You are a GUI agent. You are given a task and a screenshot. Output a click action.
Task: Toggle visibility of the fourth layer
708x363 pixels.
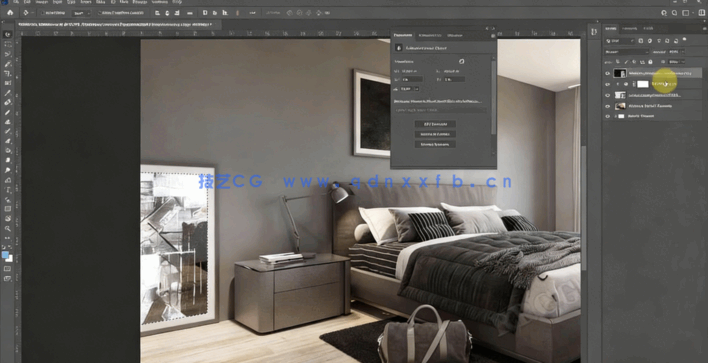point(607,106)
